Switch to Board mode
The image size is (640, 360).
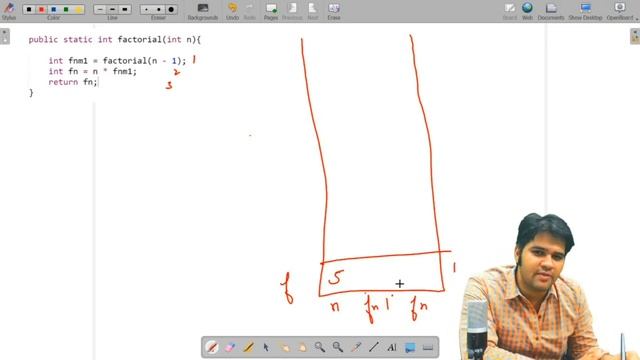509,11
